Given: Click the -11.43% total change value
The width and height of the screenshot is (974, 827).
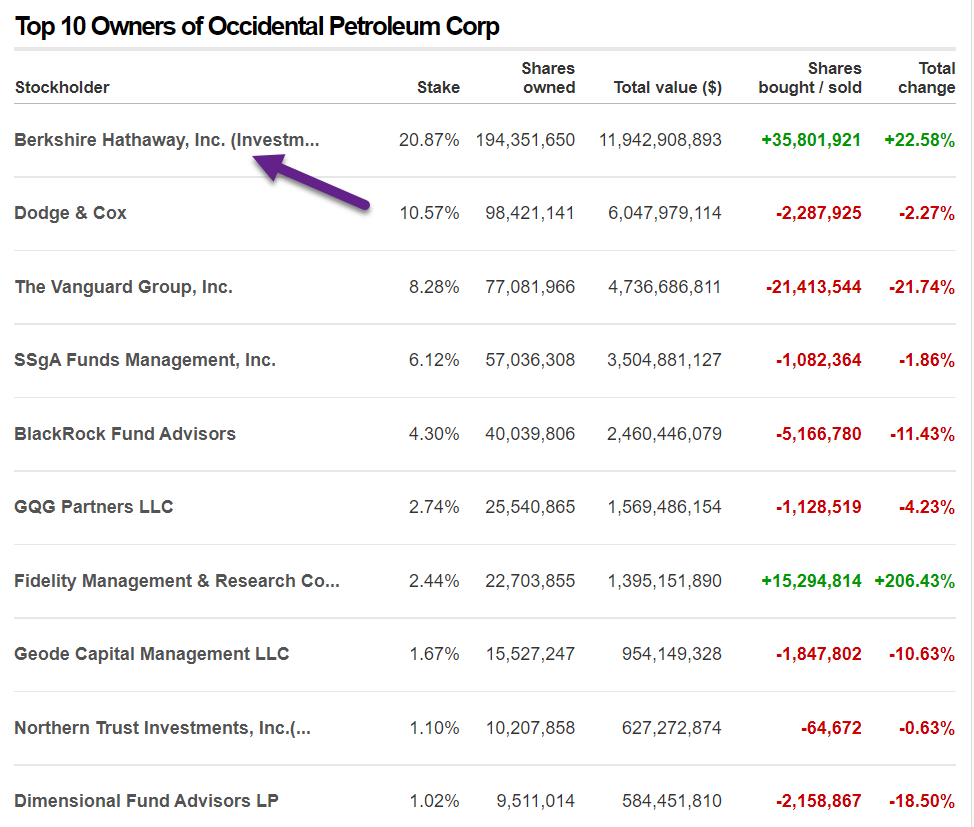Looking at the screenshot, I should (922, 434).
